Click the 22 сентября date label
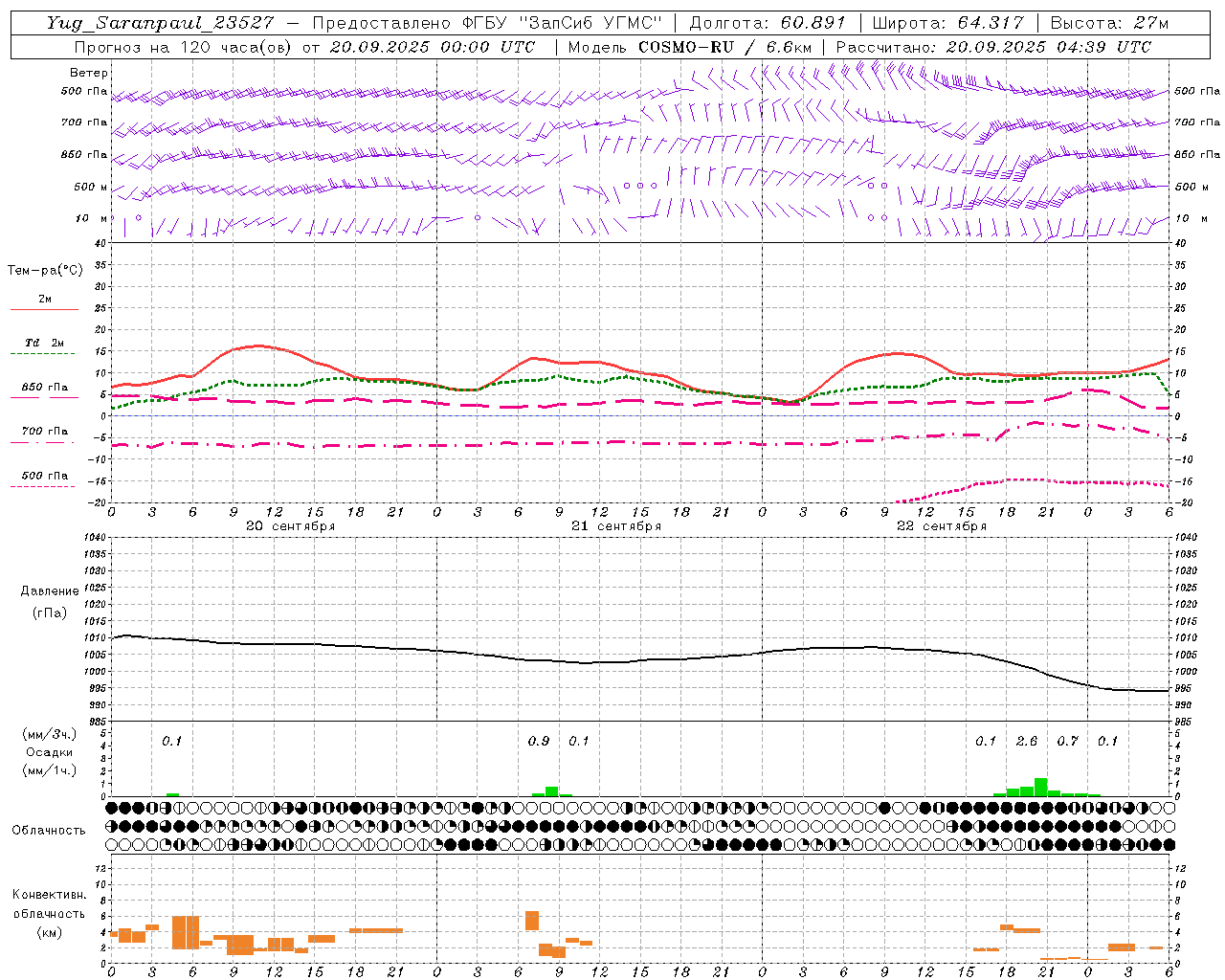The image size is (1225, 980). coord(942,526)
